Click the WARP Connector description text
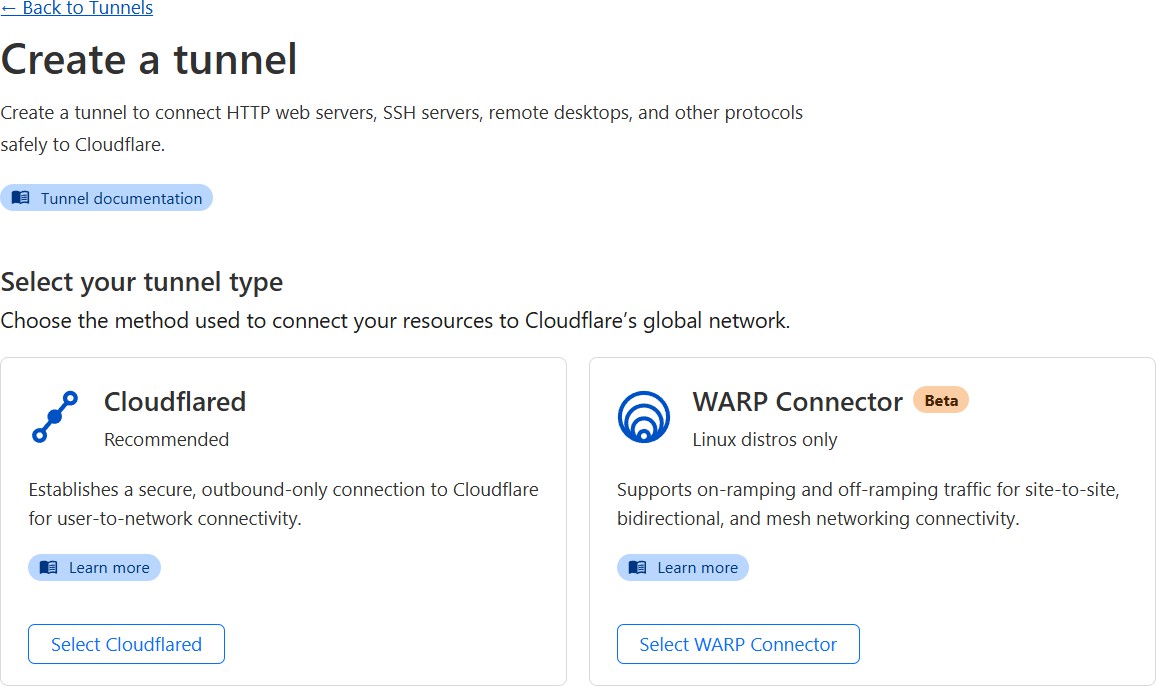 [870, 504]
